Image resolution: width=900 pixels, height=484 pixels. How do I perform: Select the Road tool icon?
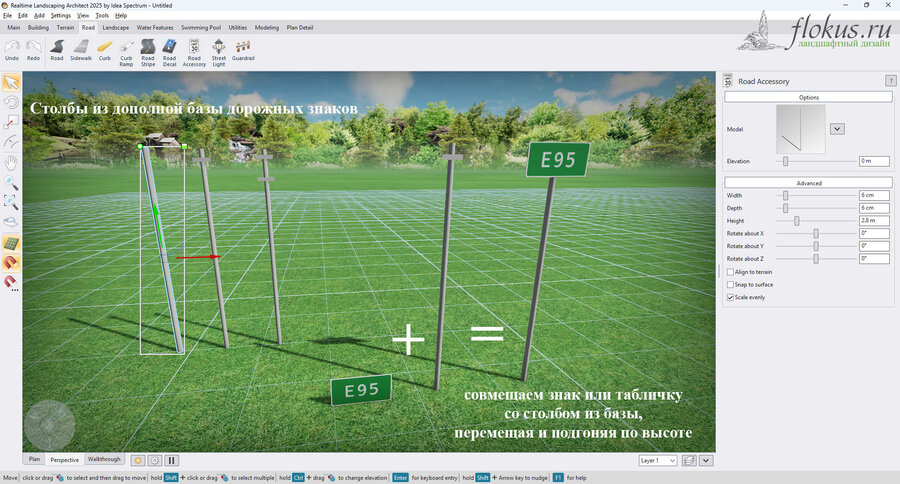click(57, 51)
